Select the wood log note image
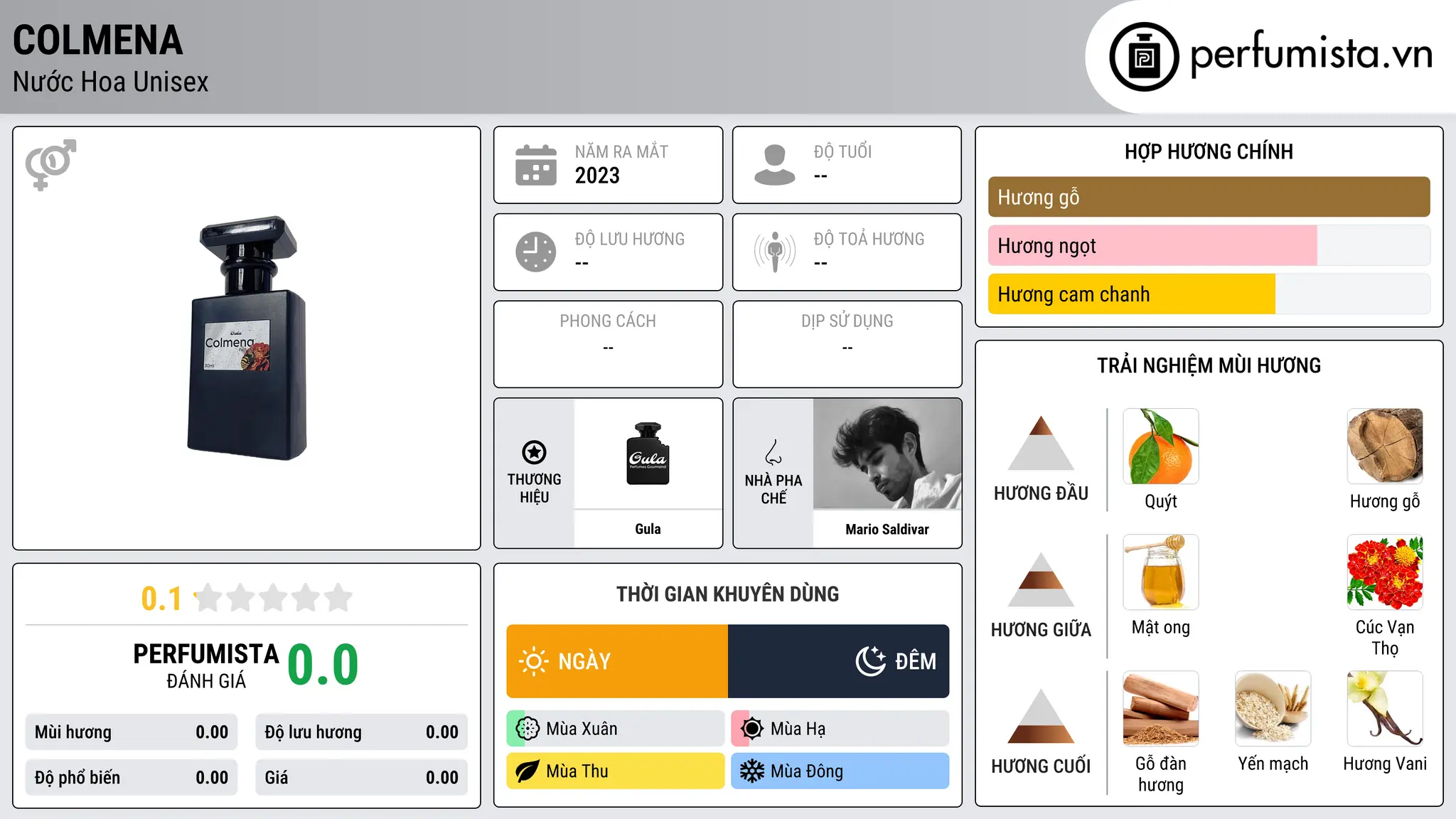The width and height of the screenshot is (1456, 819). [x=1385, y=446]
